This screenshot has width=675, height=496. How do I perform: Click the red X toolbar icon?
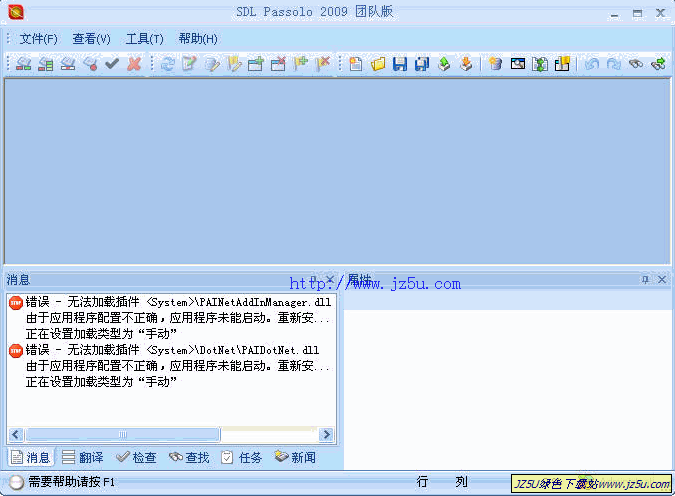(x=134, y=64)
